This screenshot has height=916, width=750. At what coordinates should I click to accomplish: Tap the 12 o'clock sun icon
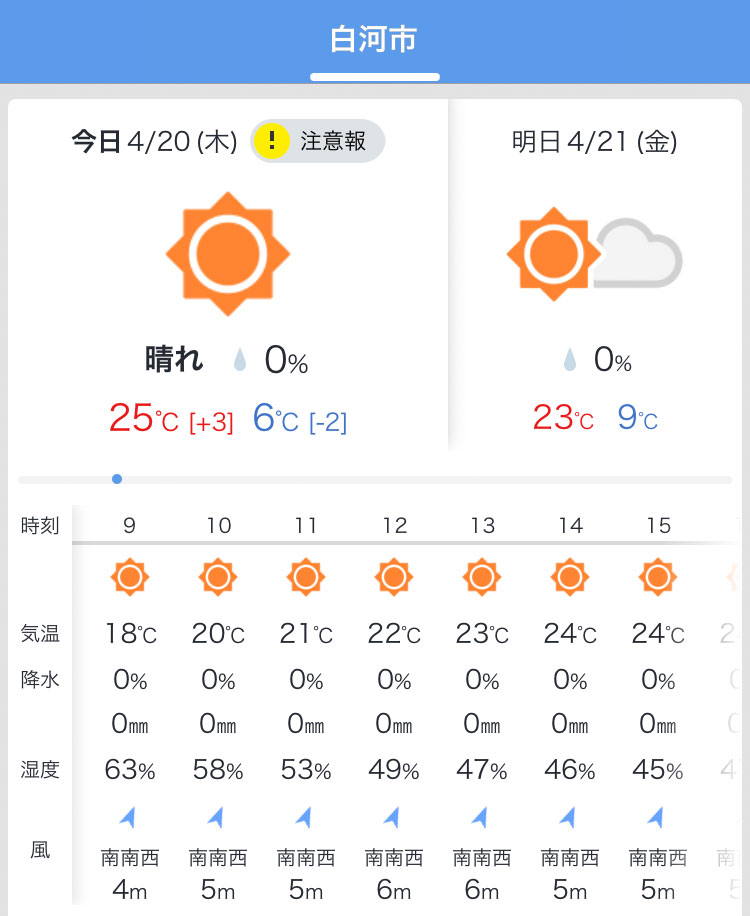pos(394,577)
